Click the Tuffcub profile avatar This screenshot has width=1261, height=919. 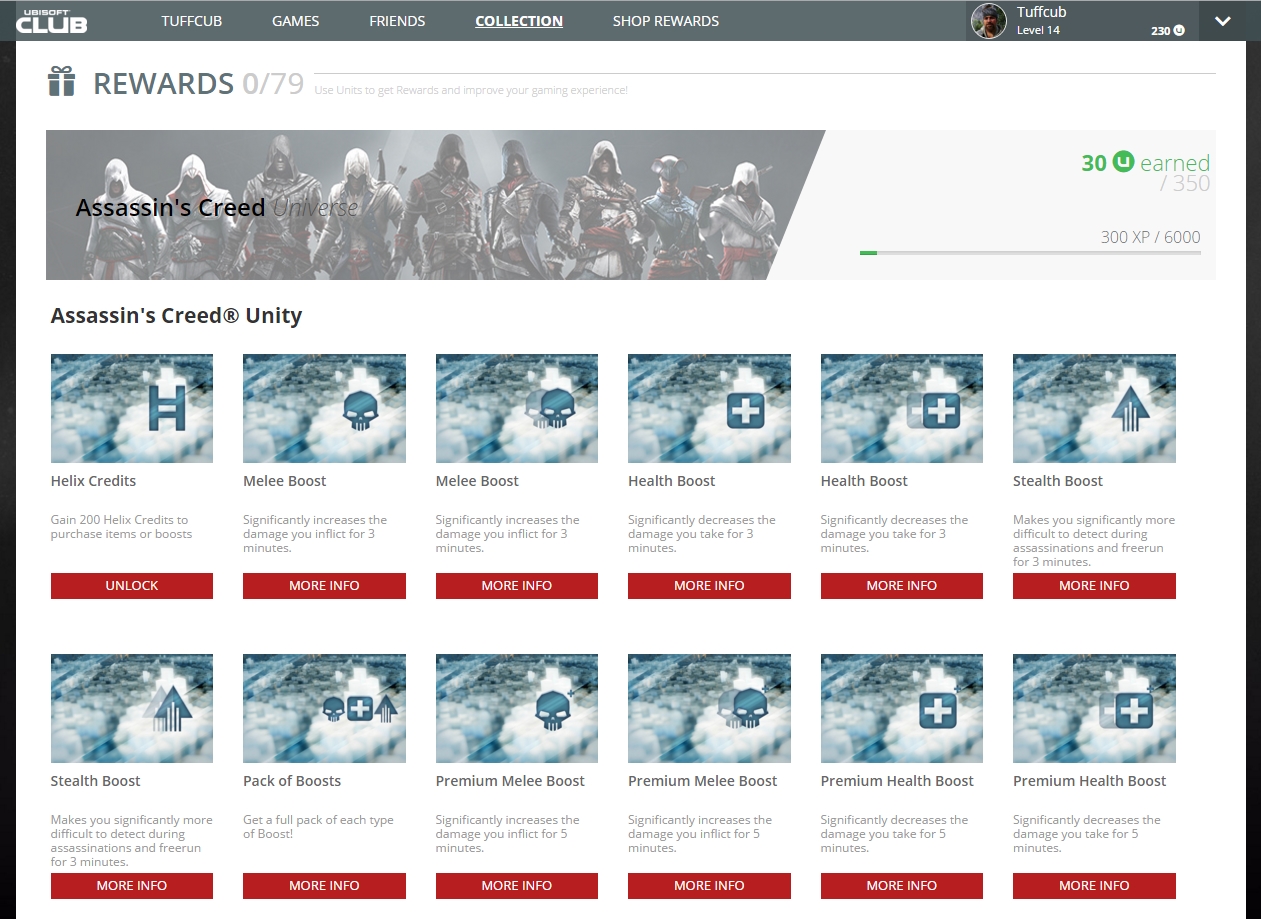tap(989, 21)
